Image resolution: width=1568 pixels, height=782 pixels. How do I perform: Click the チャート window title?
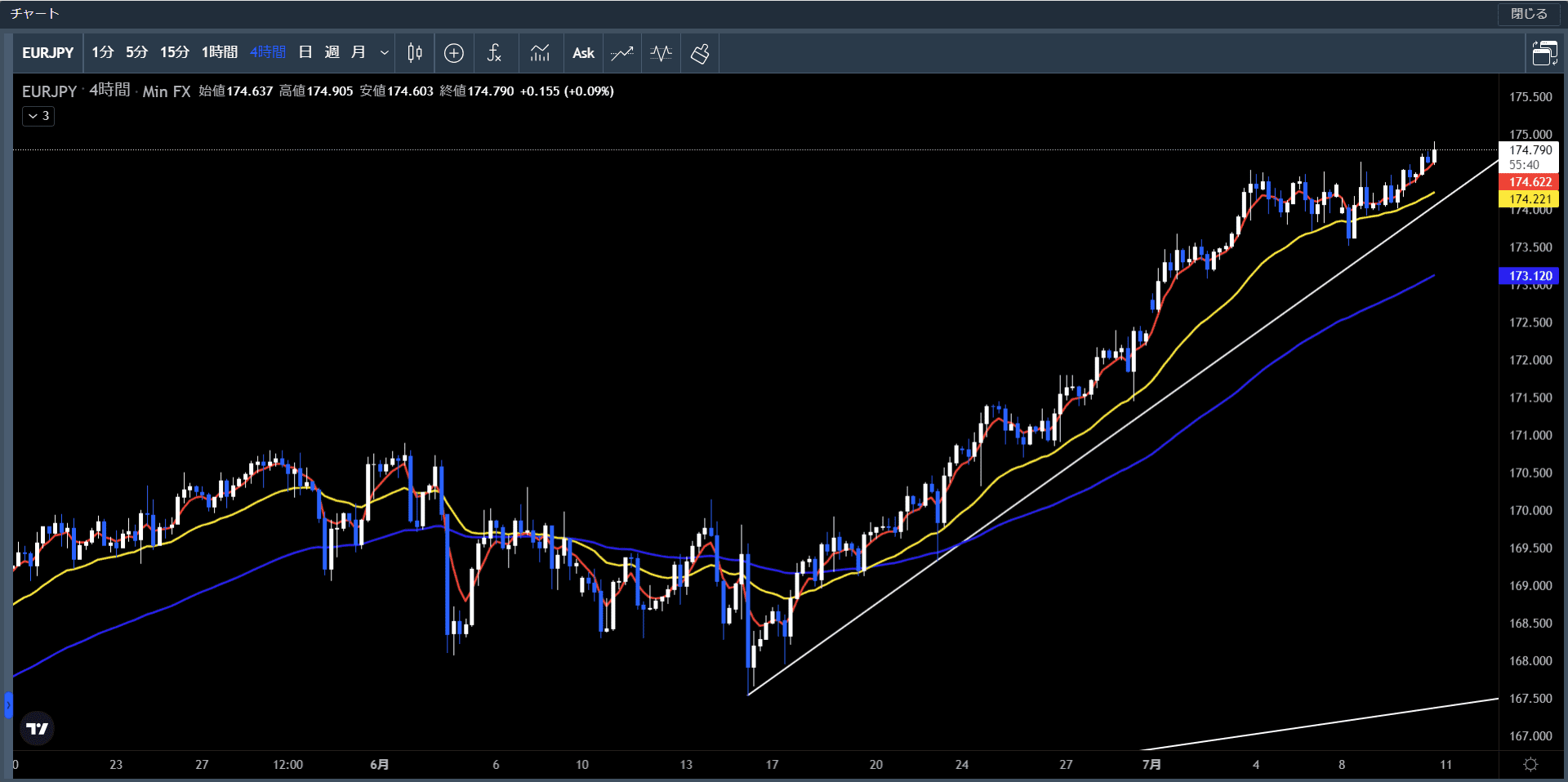[x=34, y=14]
